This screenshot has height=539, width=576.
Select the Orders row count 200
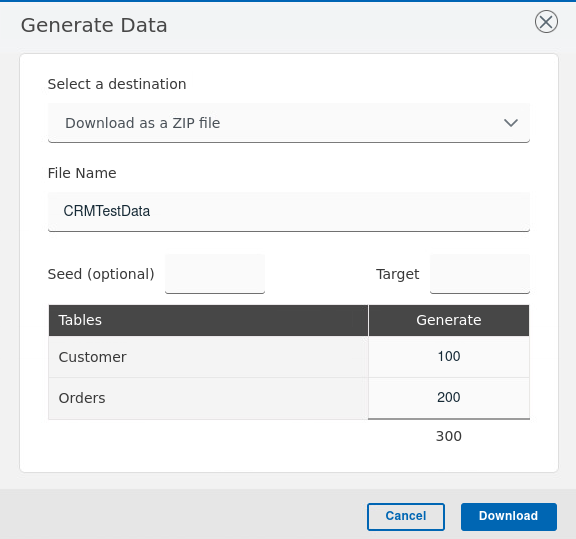[449, 398]
